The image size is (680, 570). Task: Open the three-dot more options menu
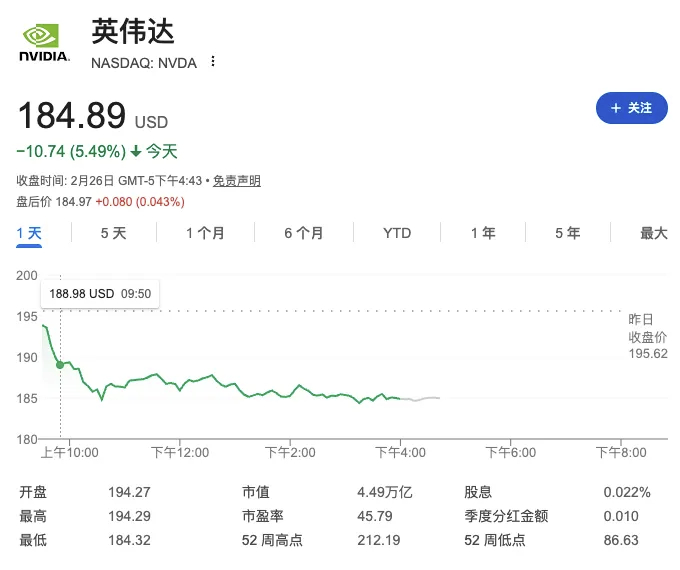pos(212,61)
